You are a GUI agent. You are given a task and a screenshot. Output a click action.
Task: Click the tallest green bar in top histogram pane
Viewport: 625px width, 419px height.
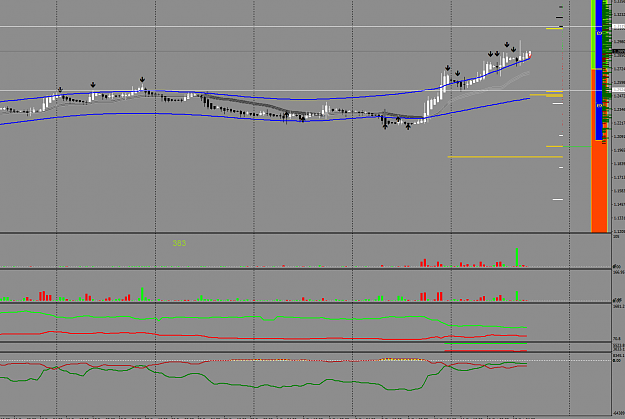pyautogui.click(x=517, y=258)
